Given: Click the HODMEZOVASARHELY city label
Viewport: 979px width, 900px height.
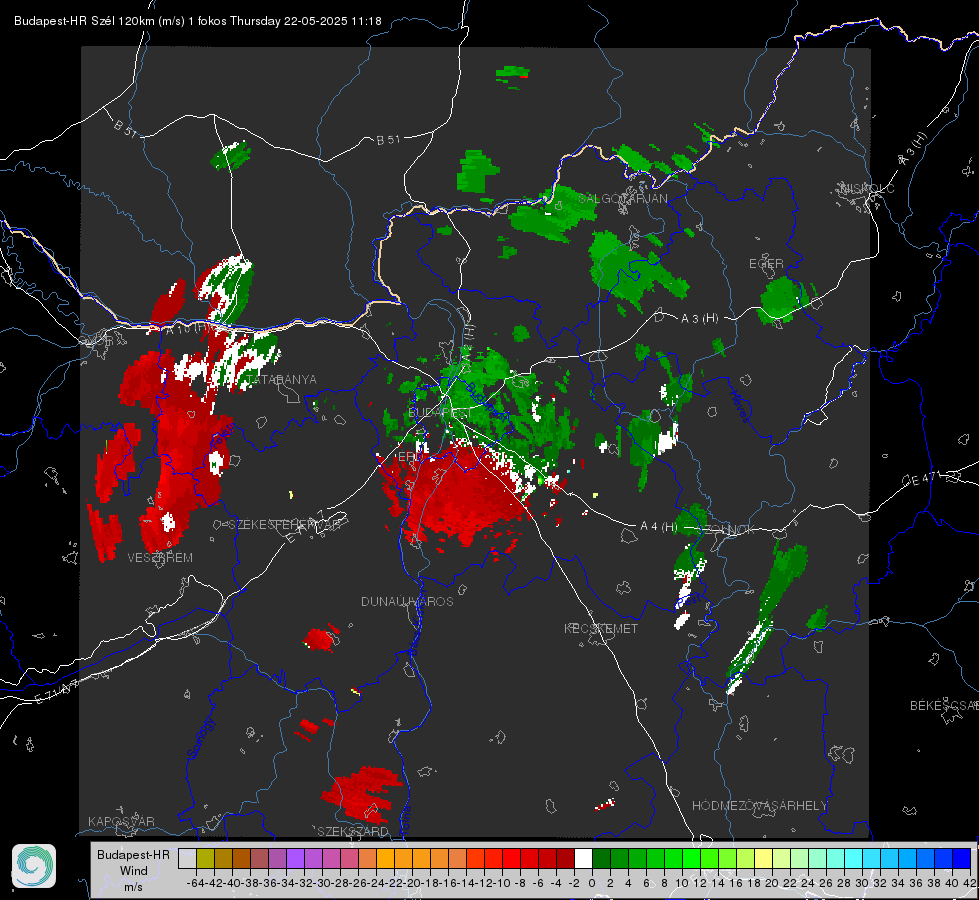Looking at the screenshot, I should 760,806.
